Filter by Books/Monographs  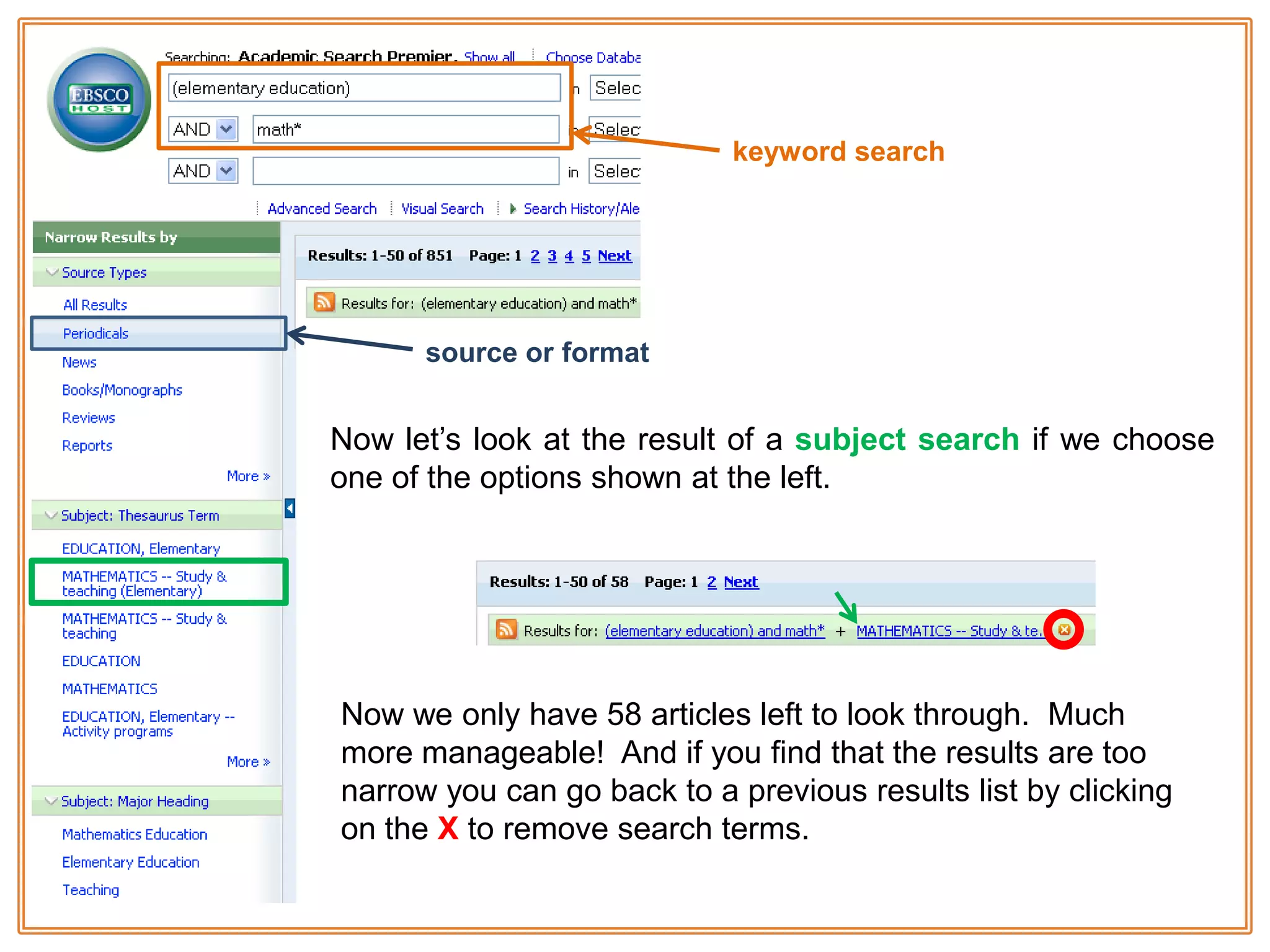122,390
